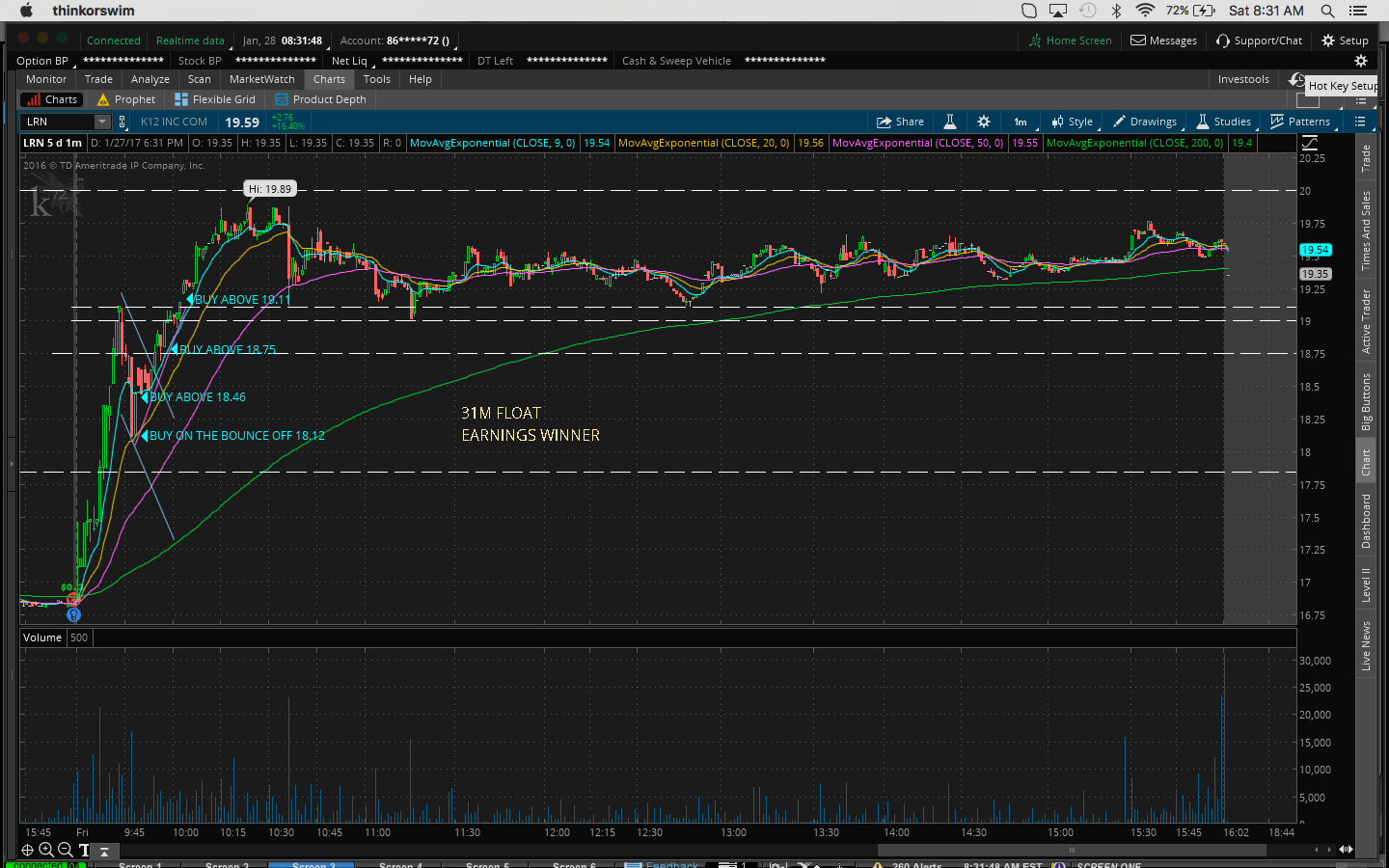The width and height of the screenshot is (1389, 868).
Task: Toggle the Level II side panel
Action: tap(1366, 585)
